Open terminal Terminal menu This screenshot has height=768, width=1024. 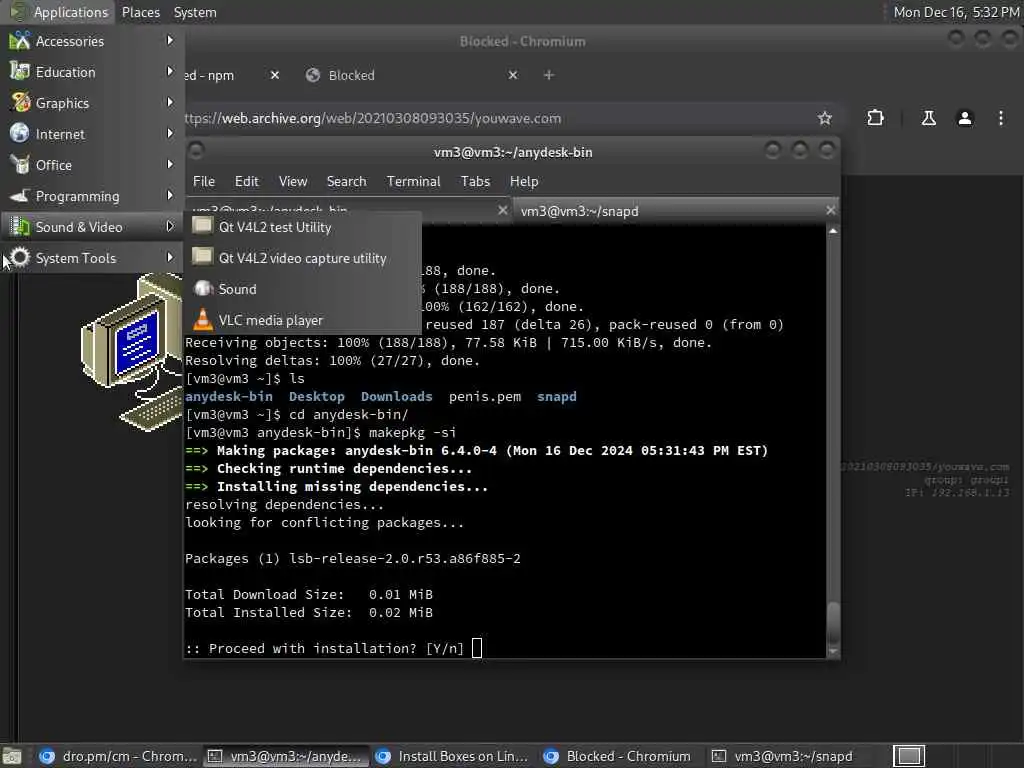413,181
